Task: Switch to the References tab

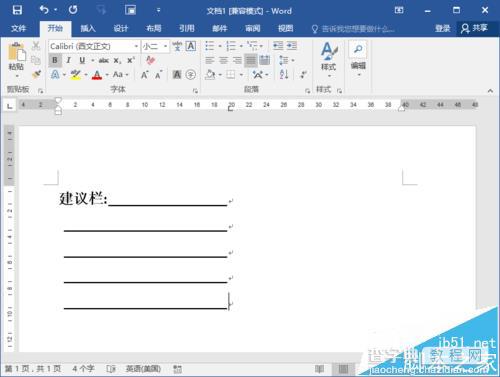Action: point(187,29)
